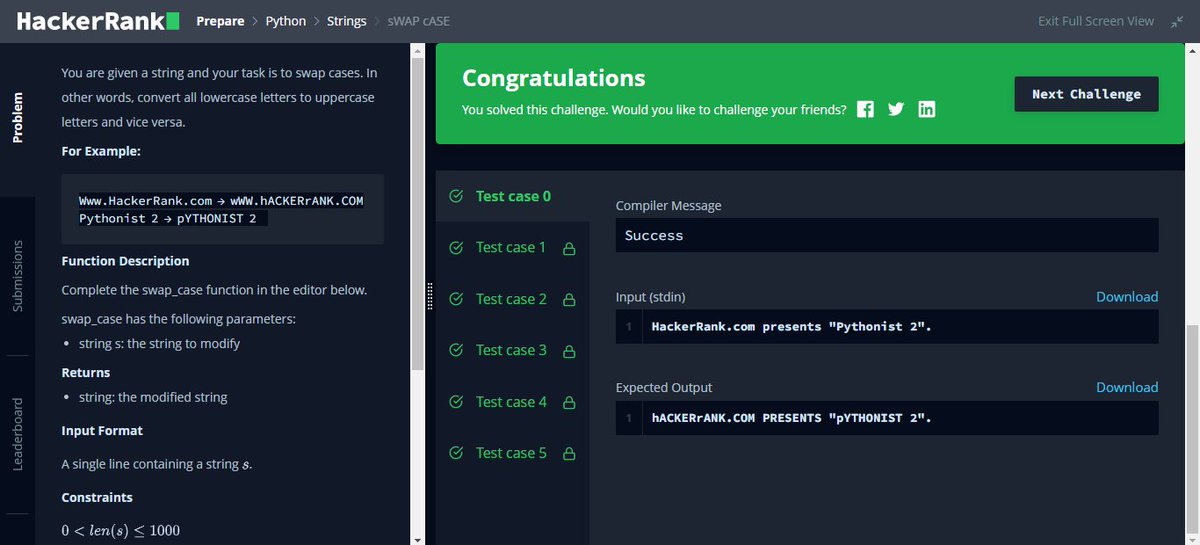Click the Compiler Message Success field
Image resolution: width=1200 pixels, height=545 pixels.
887,235
